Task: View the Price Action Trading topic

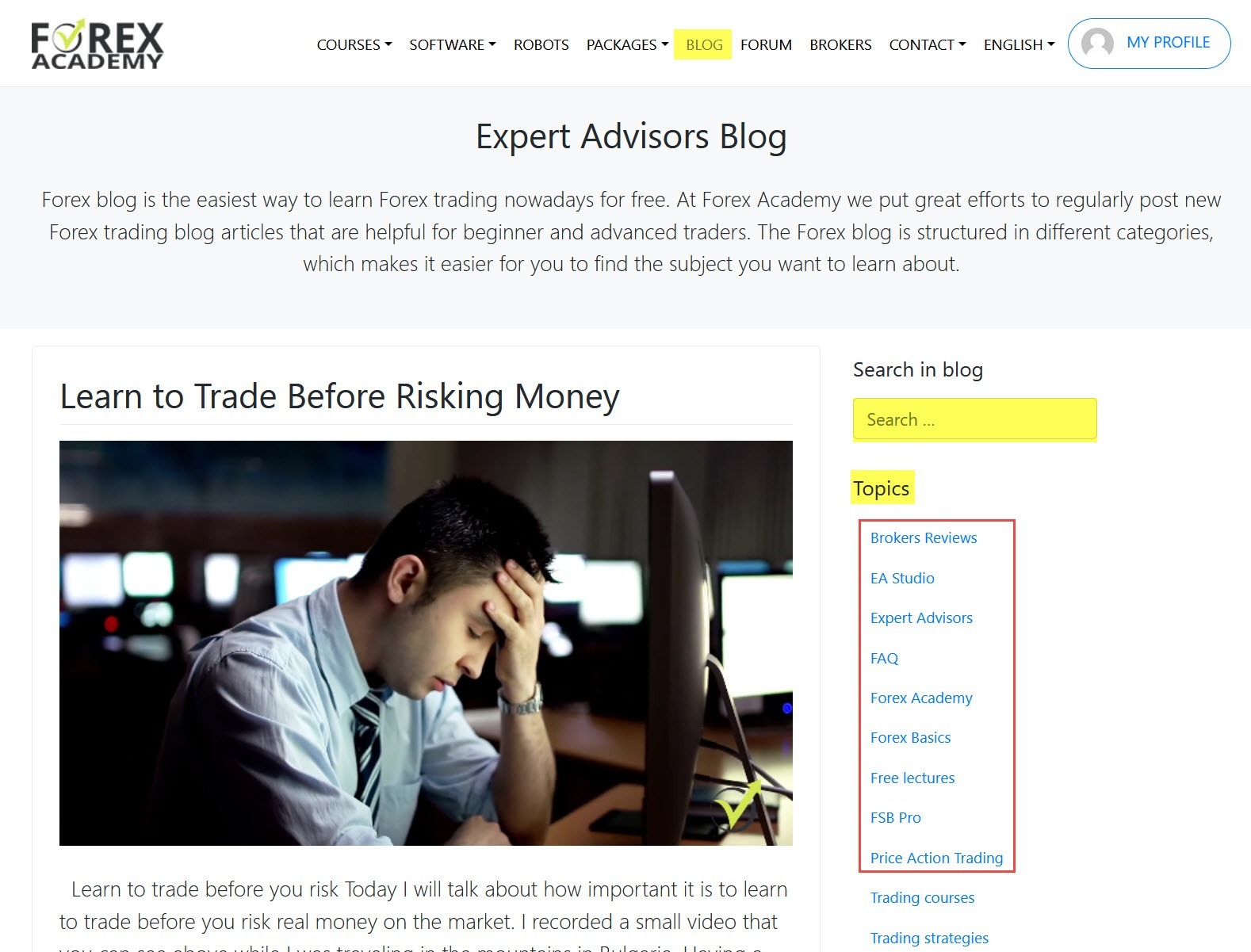Action: [x=936, y=858]
